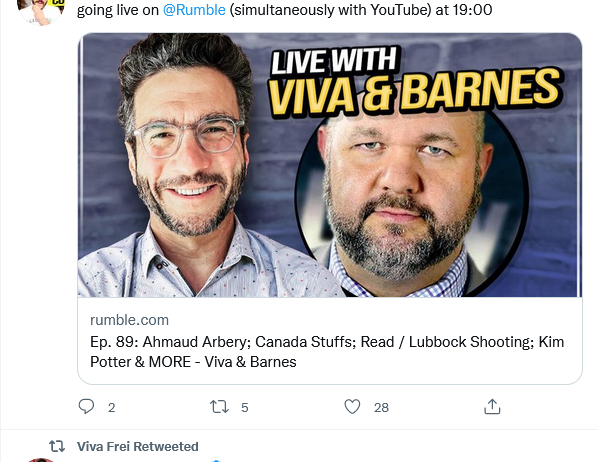Screen dimensions: 598x462
Task: Open the share tweet icon
Action: (492, 407)
